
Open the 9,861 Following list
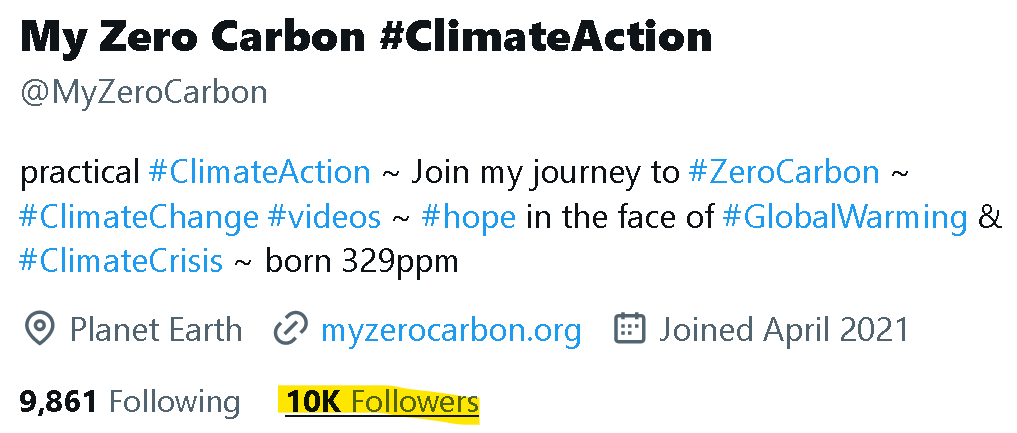pos(130,402)
